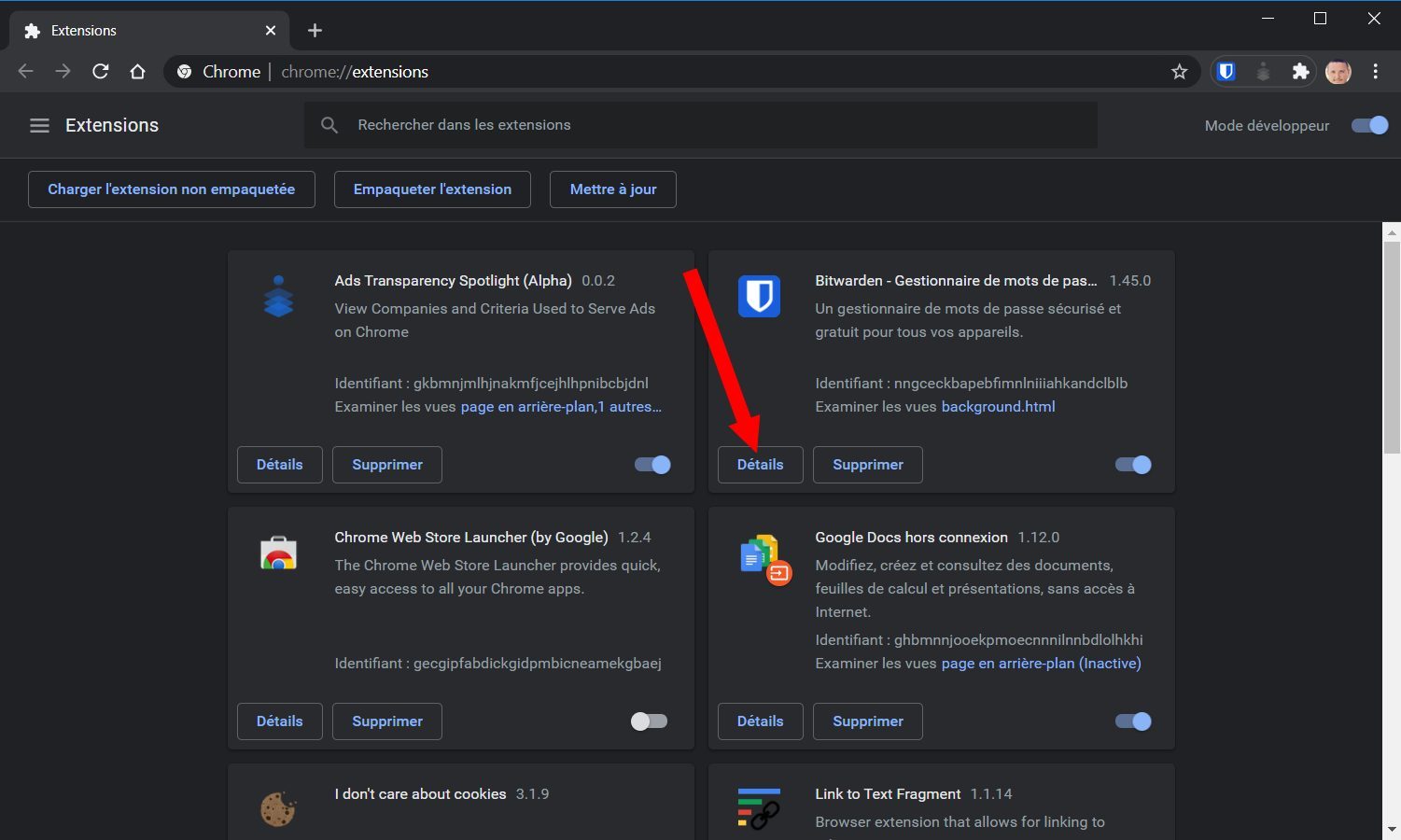Disable the Bitwarden extension toggle
Viewport: 1401px width, 840px height.
(1133, 465)
